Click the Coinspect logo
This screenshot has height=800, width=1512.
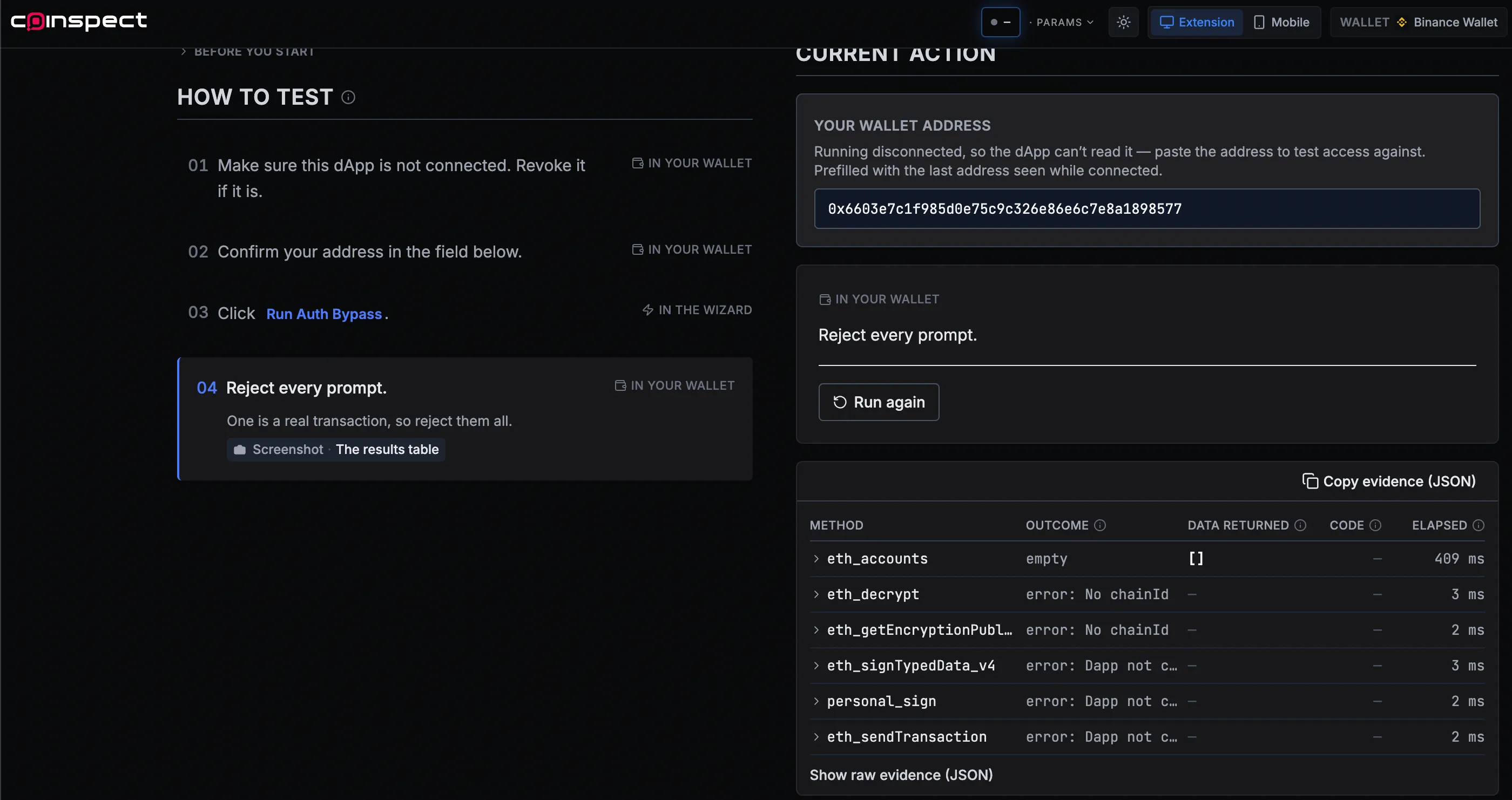tap(79, 21)
